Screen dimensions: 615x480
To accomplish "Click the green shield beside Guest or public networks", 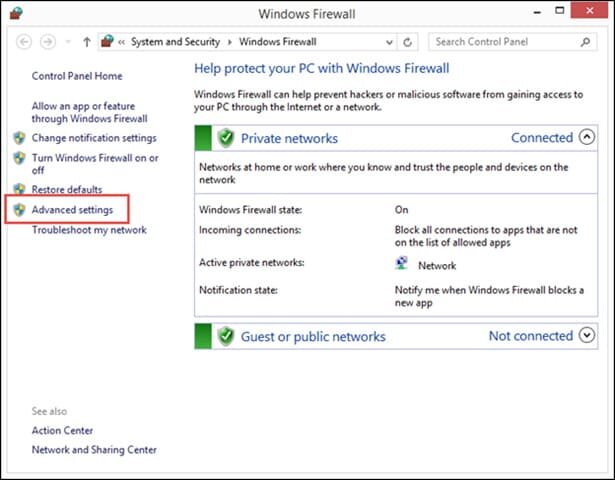I will (x=227, y=336).
